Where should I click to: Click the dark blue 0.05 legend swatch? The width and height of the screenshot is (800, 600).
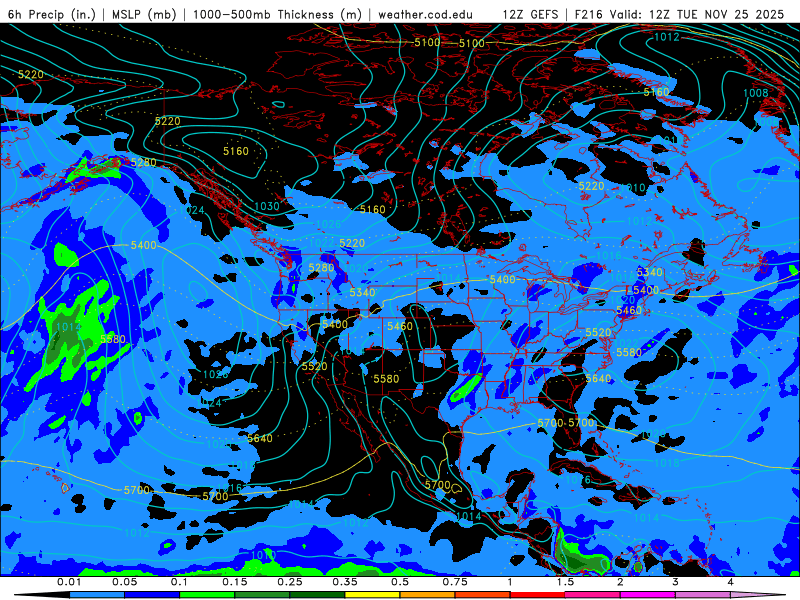152,595
